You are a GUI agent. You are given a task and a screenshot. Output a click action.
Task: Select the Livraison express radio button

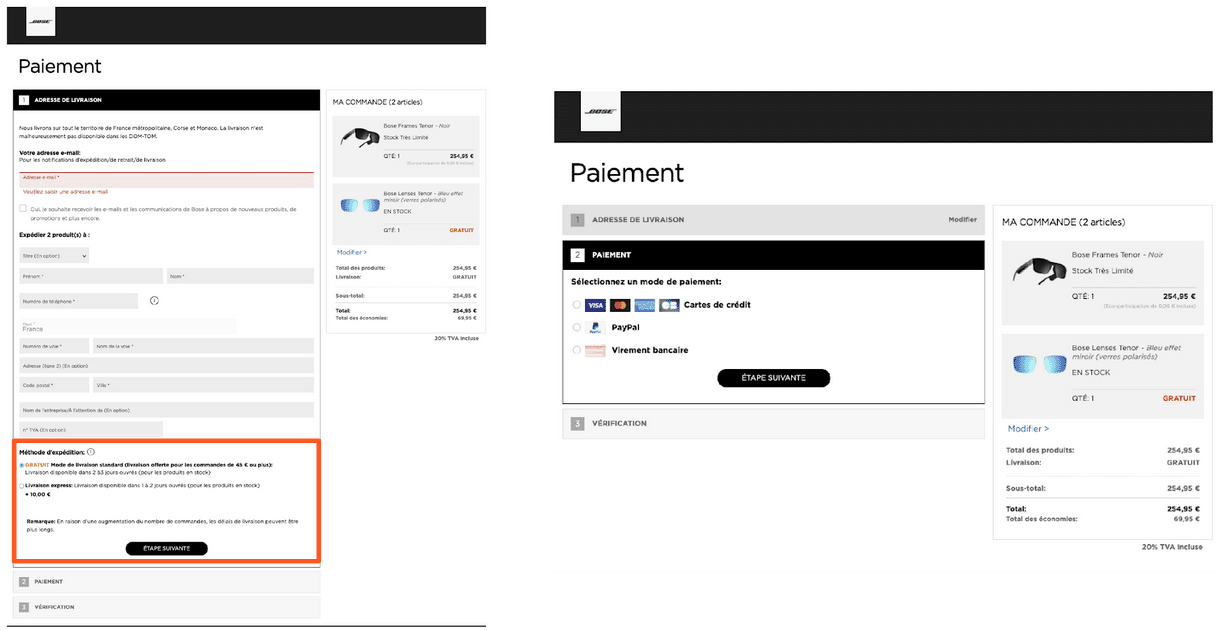pyautogui.click(x=22, y=486)
